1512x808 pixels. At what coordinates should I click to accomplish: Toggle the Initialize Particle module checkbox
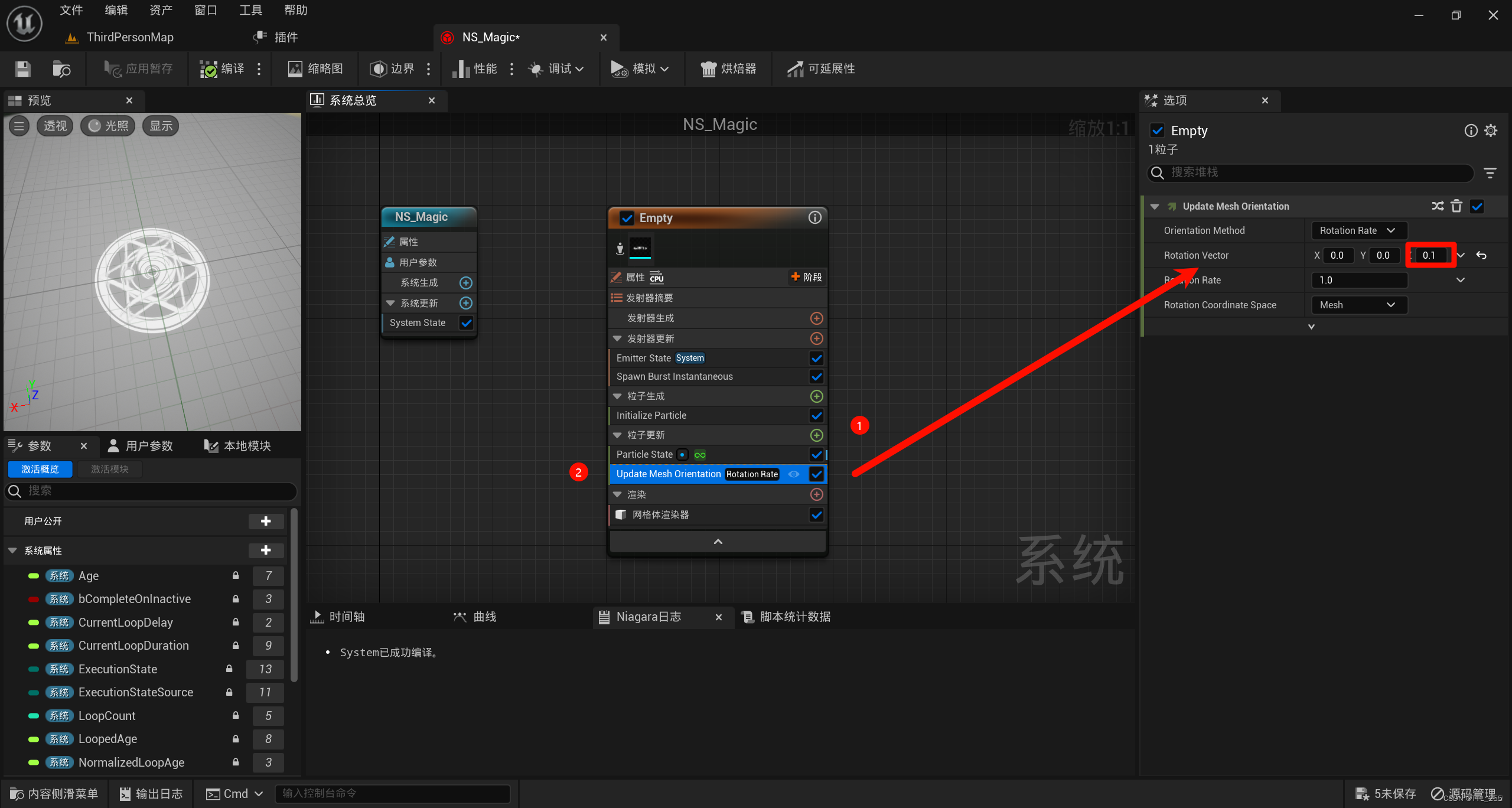(x=816, y=416)
